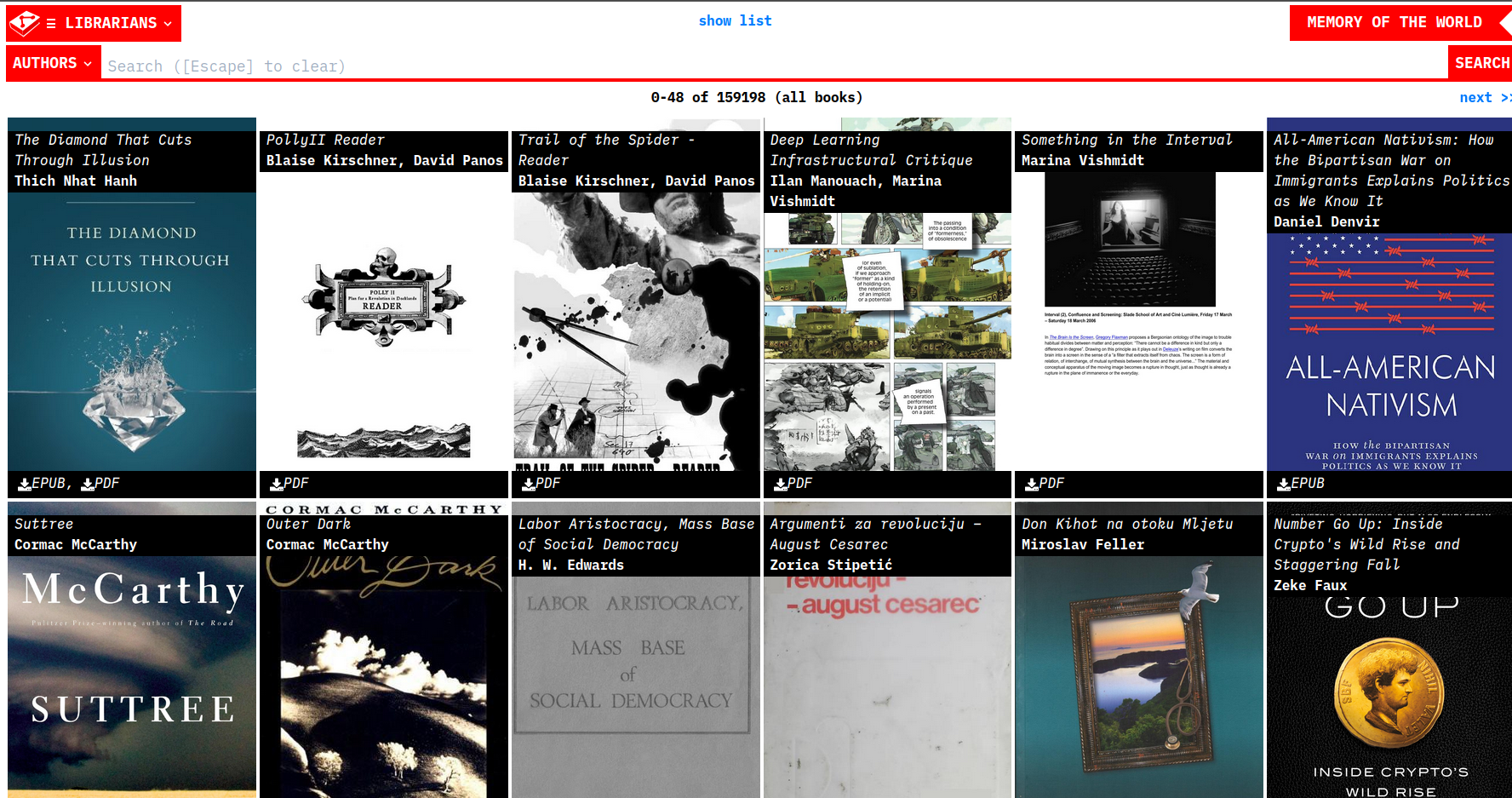This screenshot has width=1512, height=798.
Task: Select author Miroslav Feller
Action: pos(1083,544)
